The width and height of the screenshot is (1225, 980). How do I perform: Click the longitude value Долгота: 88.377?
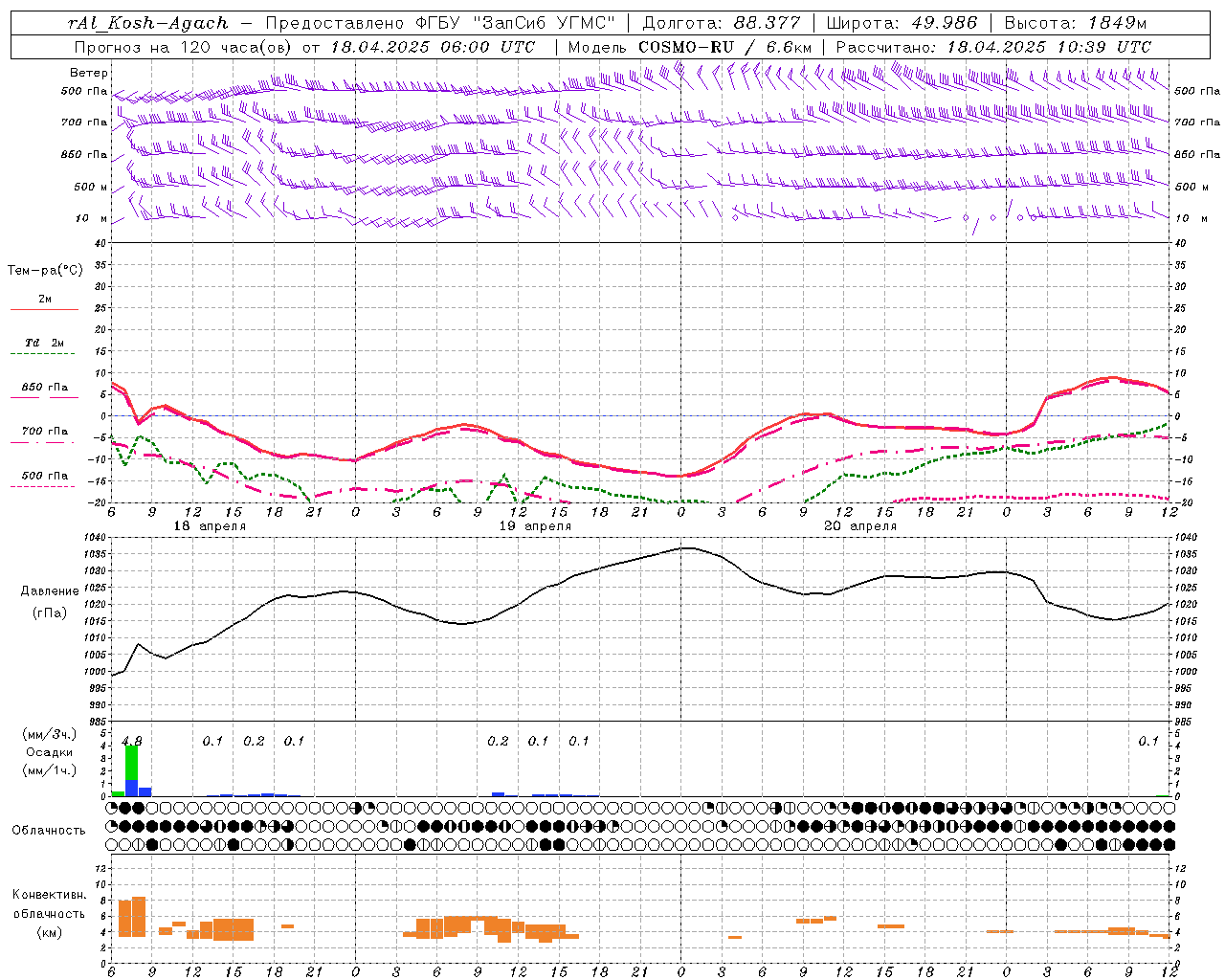pyautogui.click(x=721, y=23)
